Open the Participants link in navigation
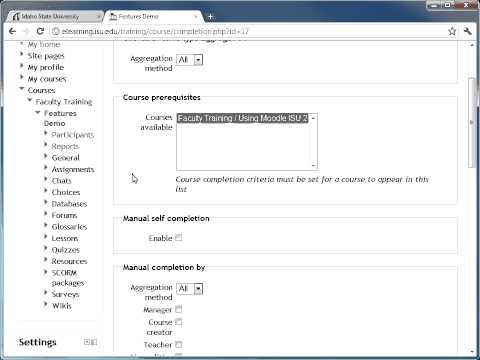Screen dimensions: 480x360 [73, 135]
